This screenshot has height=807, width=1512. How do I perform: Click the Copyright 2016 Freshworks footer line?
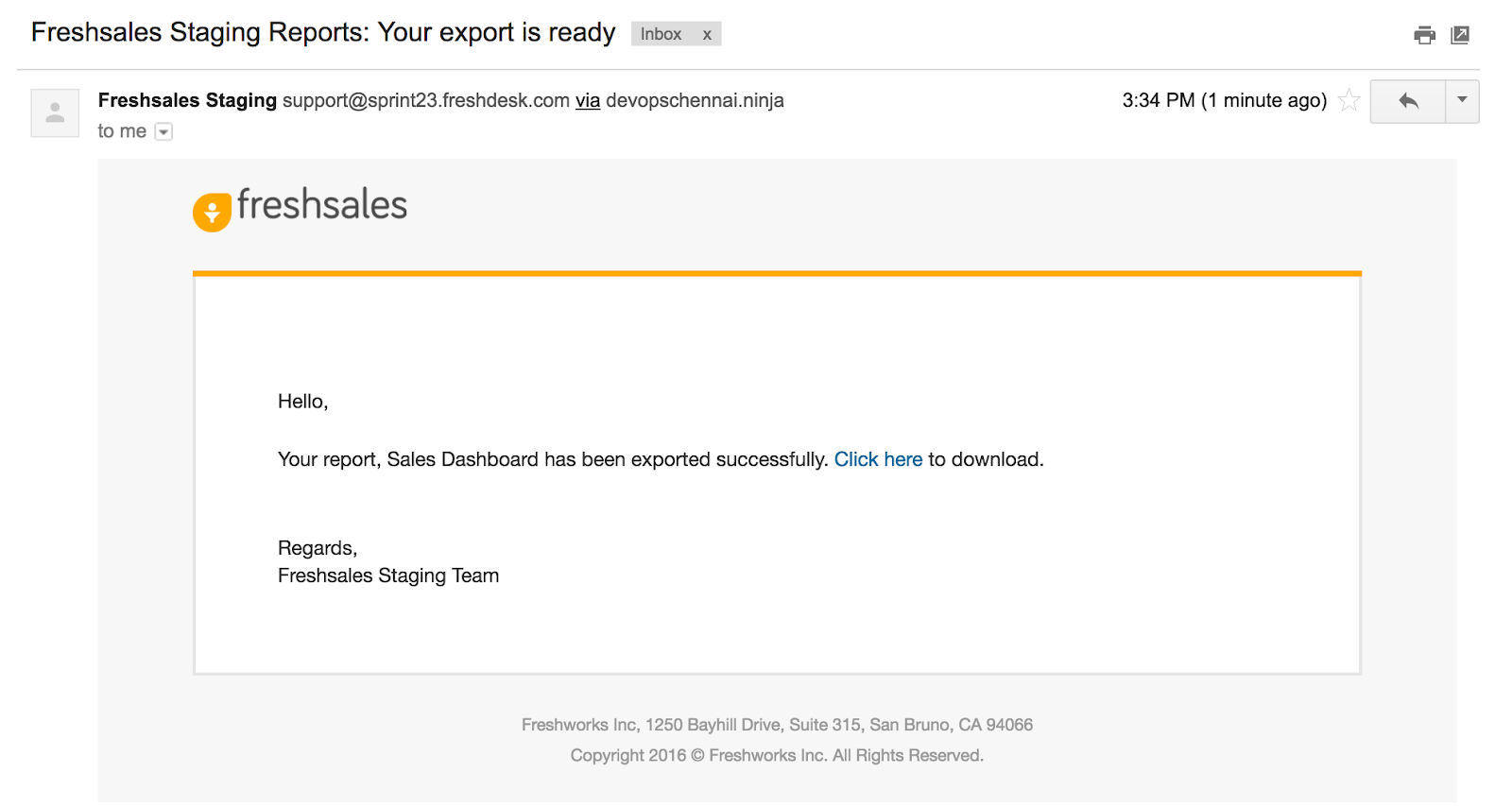pyautogui.click(x=777, y=756)
